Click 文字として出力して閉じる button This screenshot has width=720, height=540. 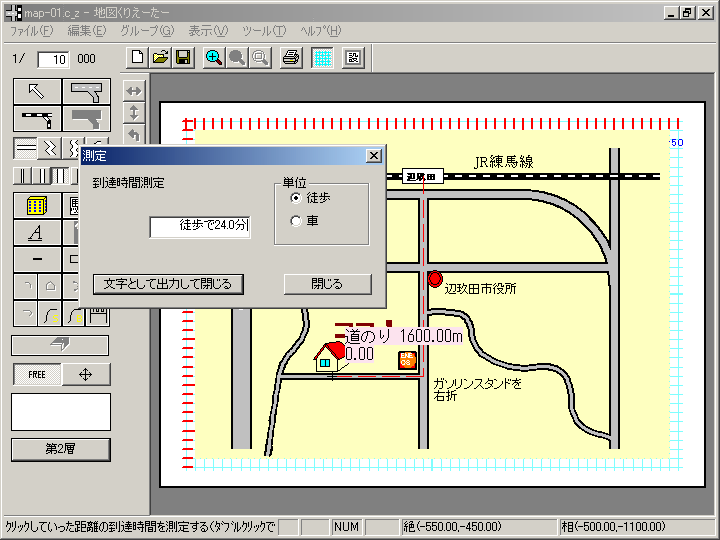click(168, 284)
